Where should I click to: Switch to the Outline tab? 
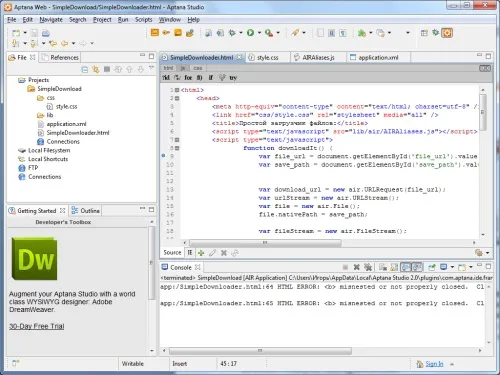86,211
